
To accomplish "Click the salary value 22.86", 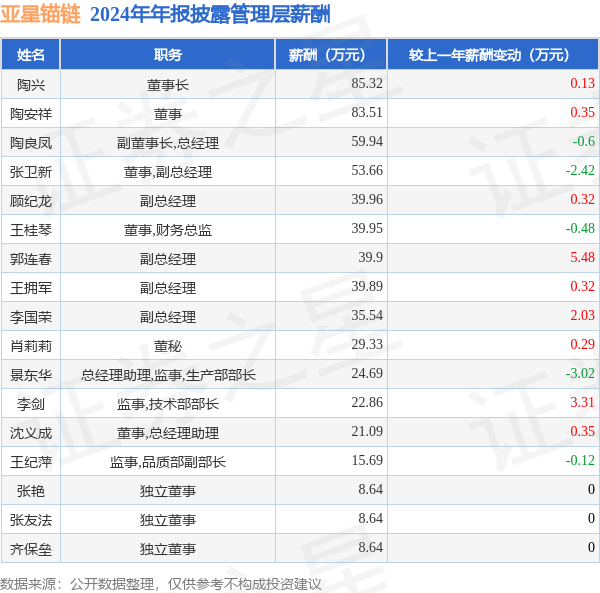I will (367, 403).
